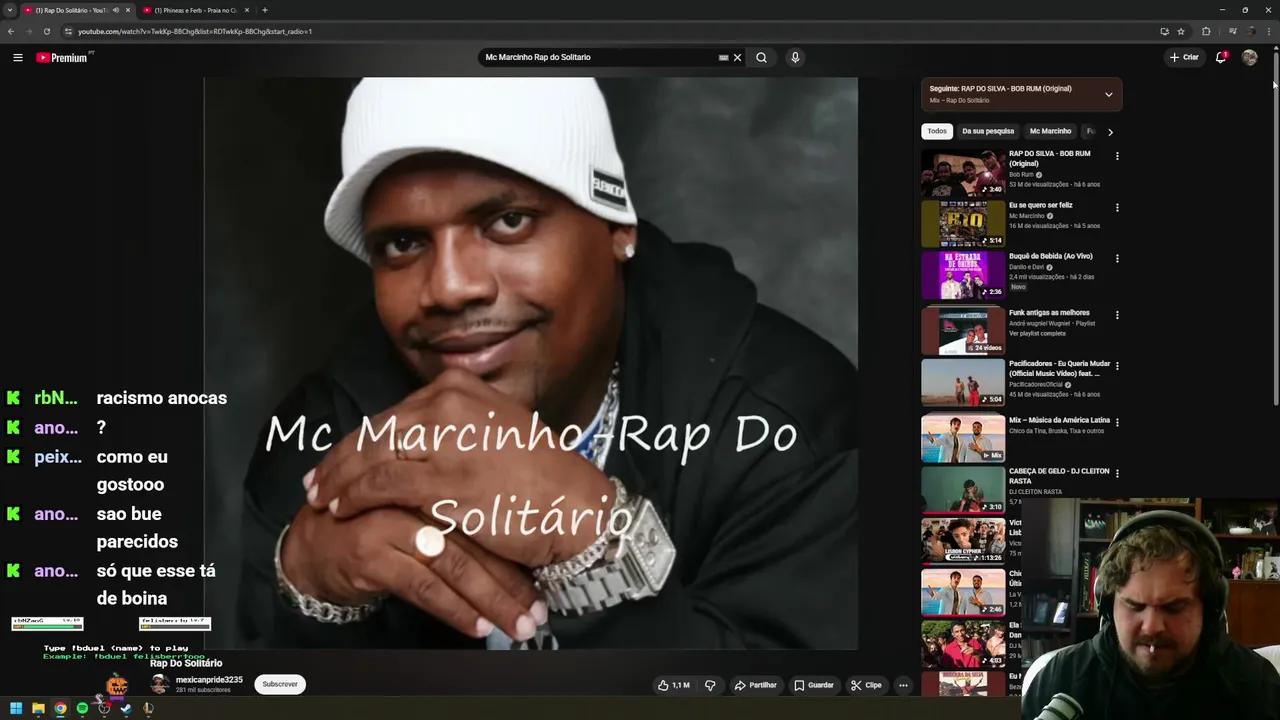Open options for Mix Música da América Latina
The width and height of the screenshot is (1280, 720).
tap(1117, 422)
